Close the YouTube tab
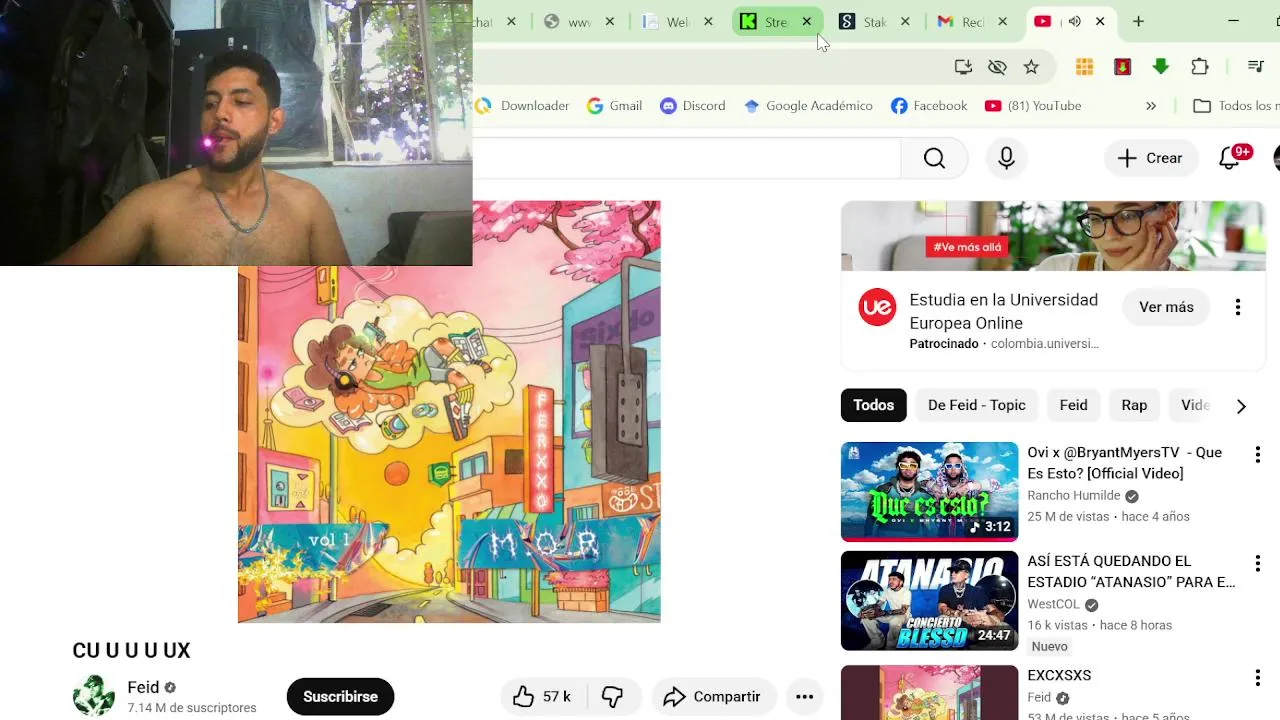1280x720 pixels. [x=1100, y=21]
